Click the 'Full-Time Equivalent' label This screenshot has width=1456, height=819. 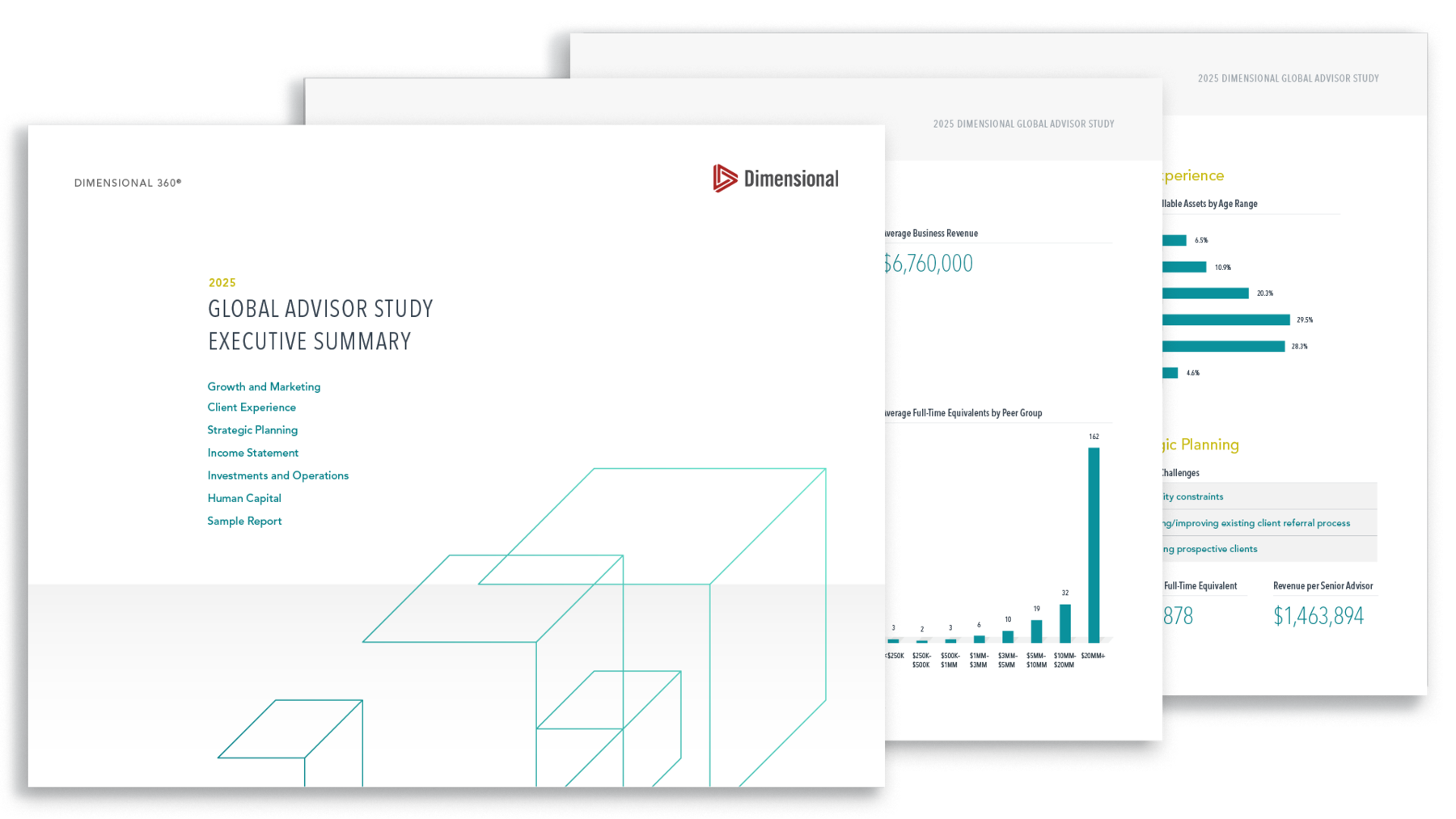pos(1200,586)
